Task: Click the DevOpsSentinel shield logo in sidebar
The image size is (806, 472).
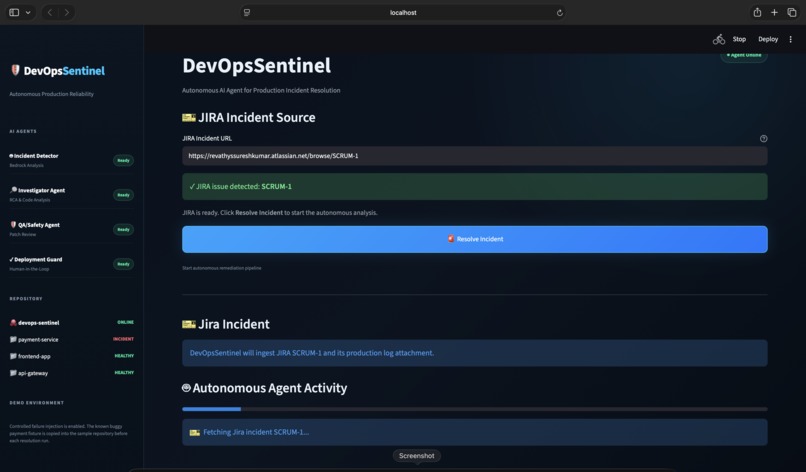Action: 15,70
